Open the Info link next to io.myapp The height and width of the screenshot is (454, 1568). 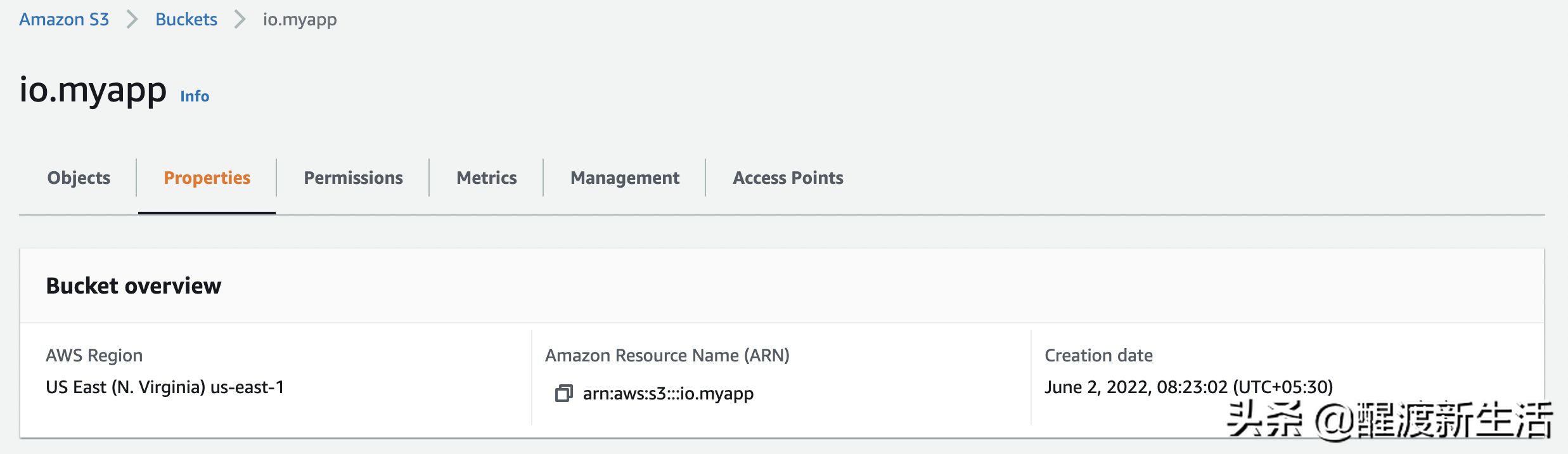point(194,96)
